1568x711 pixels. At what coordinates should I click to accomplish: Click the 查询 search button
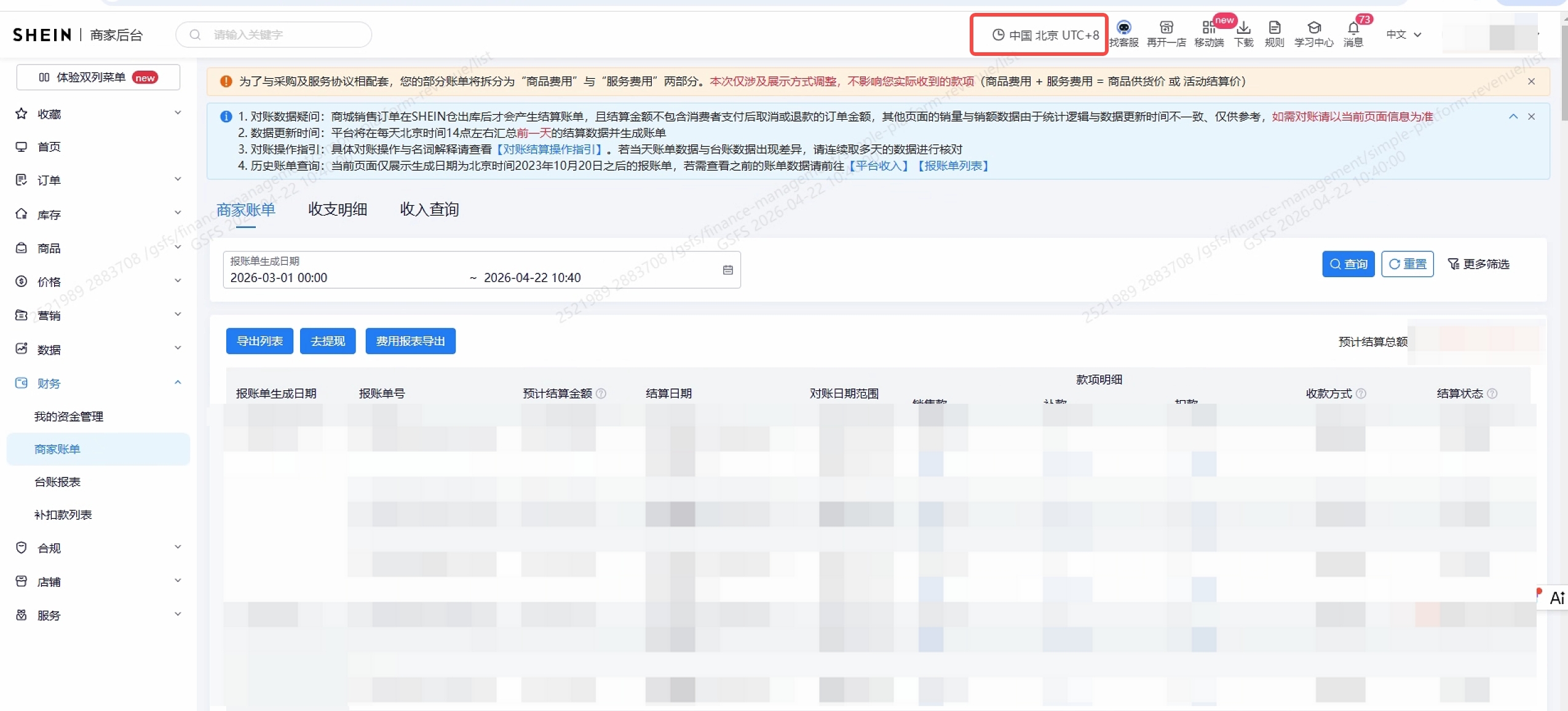pos(1348,264)
